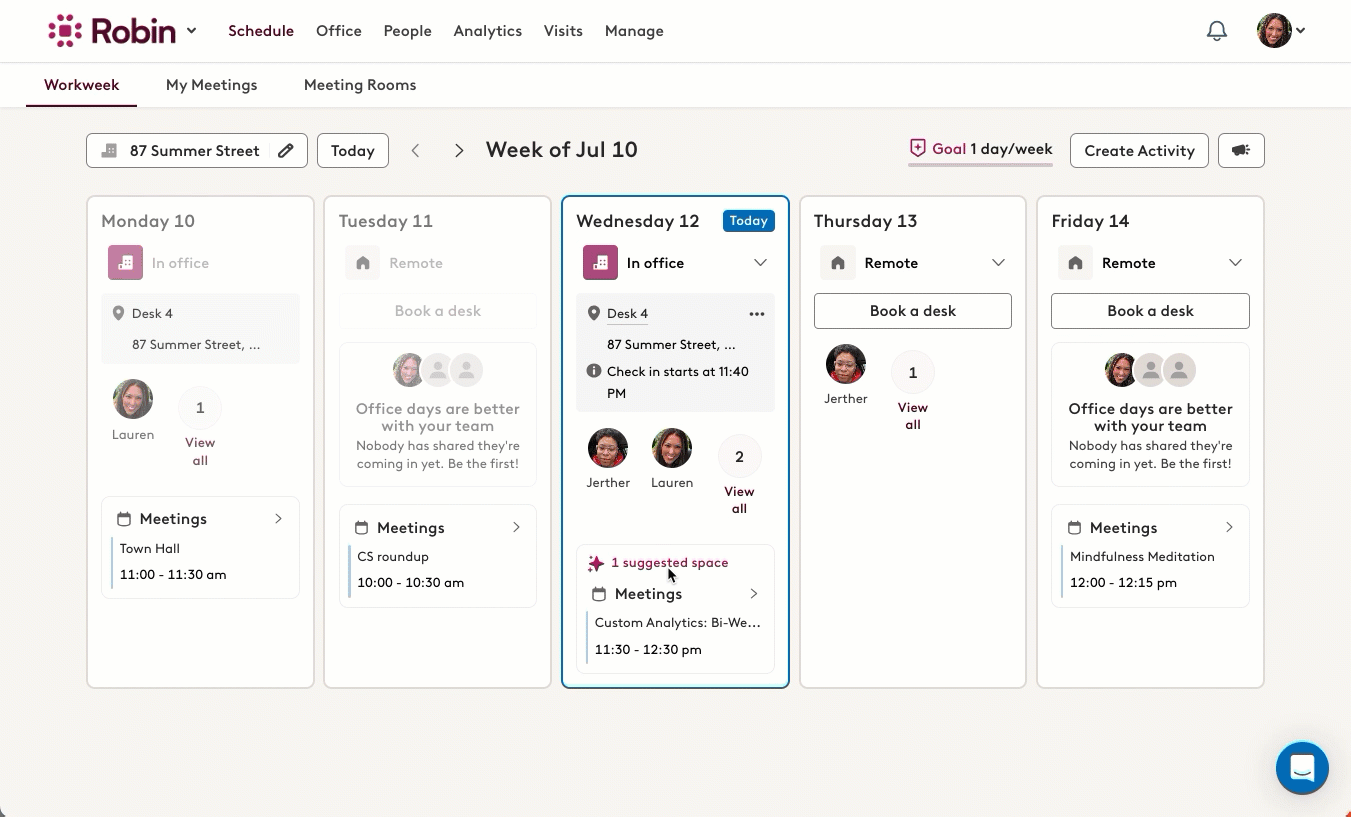Screen dimensions: 1351x817
Task: Open the CS roundup meeting
Action: pos(438,570)
